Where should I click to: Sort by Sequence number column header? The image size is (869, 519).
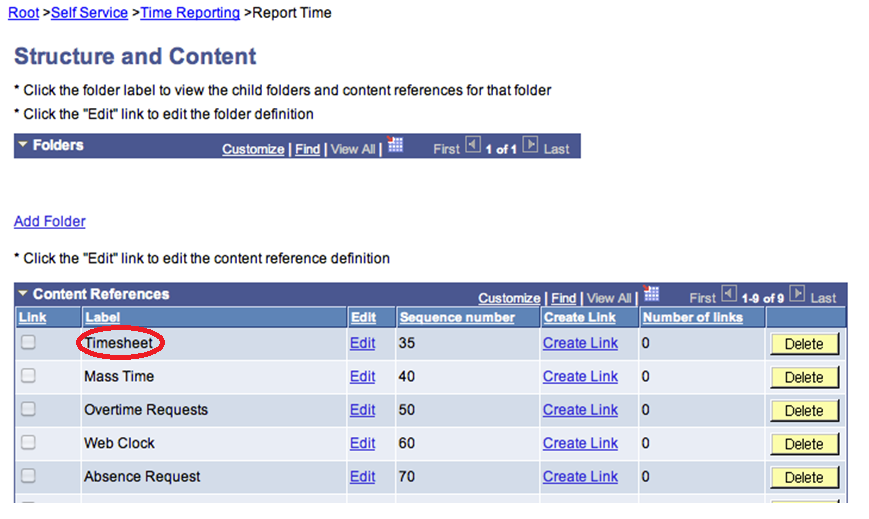[457, 318]
